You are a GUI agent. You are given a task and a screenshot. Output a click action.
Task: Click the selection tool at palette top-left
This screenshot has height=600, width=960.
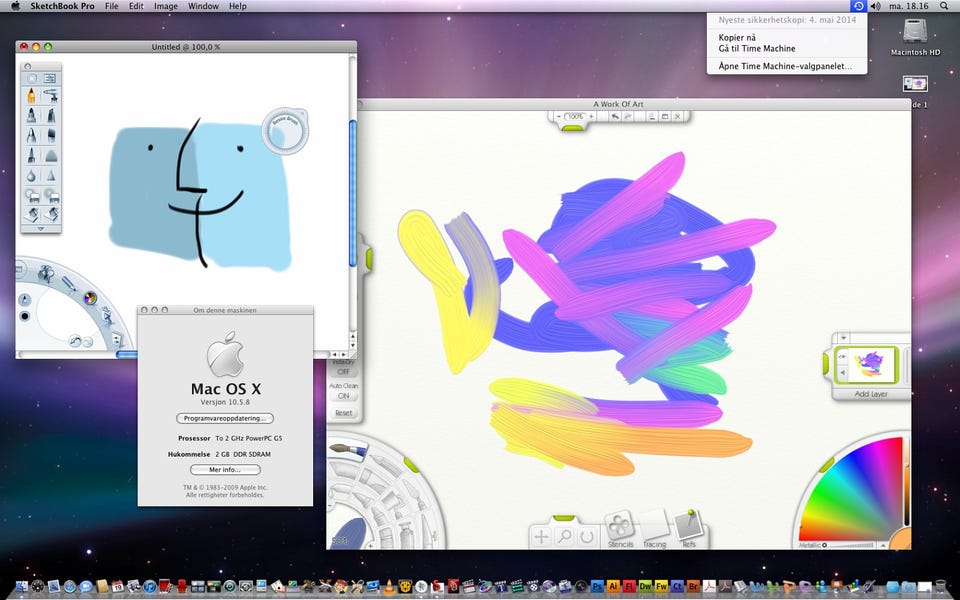click(x=32, y=78)
